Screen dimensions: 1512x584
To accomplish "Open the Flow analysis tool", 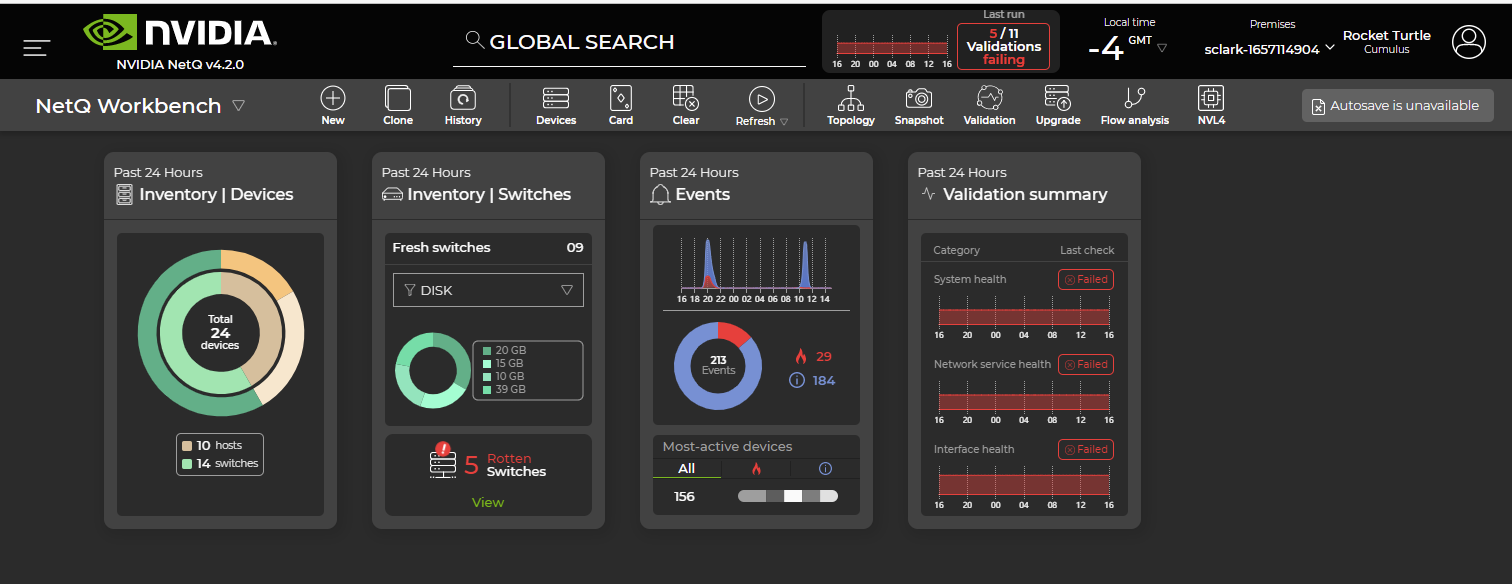I will tap(1134, 99).
